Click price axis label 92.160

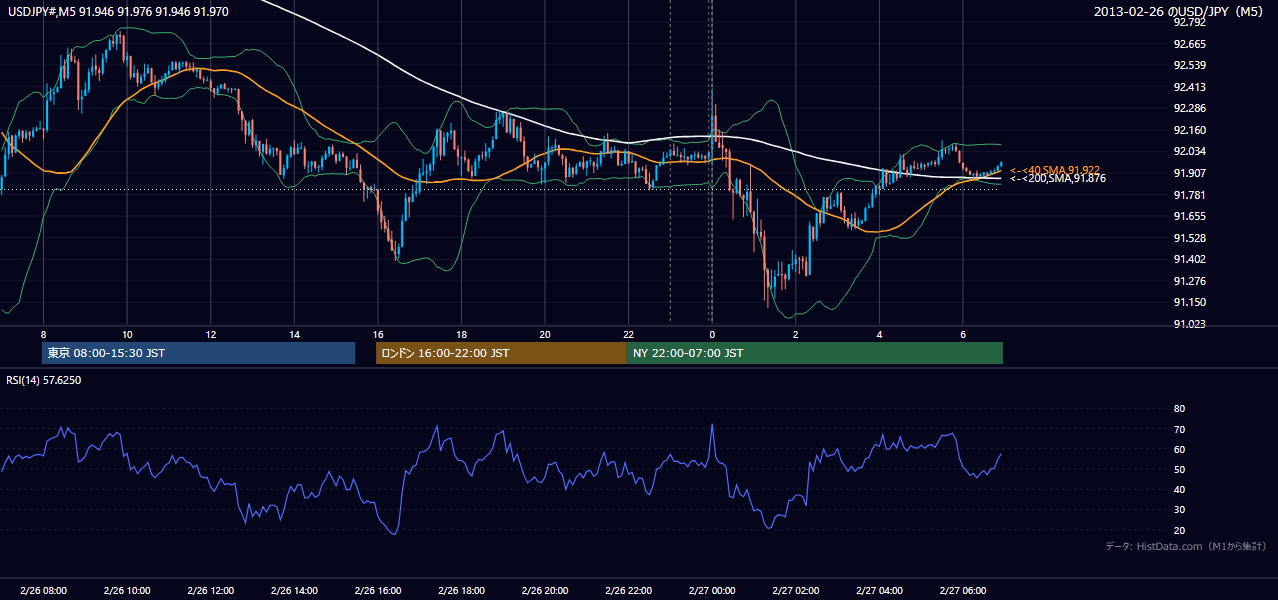click(1190, 130)
